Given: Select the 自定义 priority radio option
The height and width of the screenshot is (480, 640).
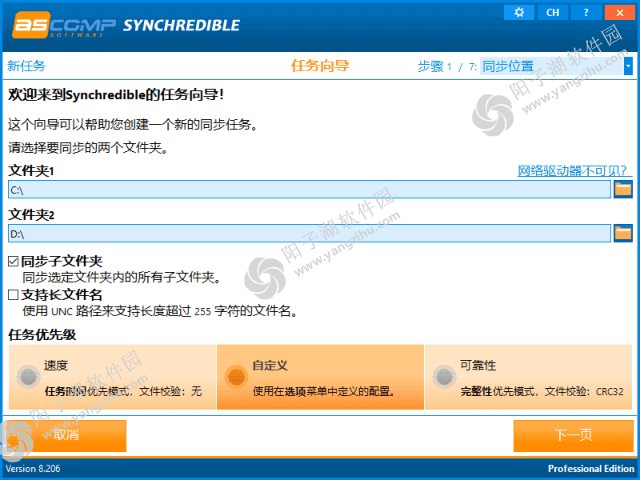Looking at the screenshot, I should point(236,377).
